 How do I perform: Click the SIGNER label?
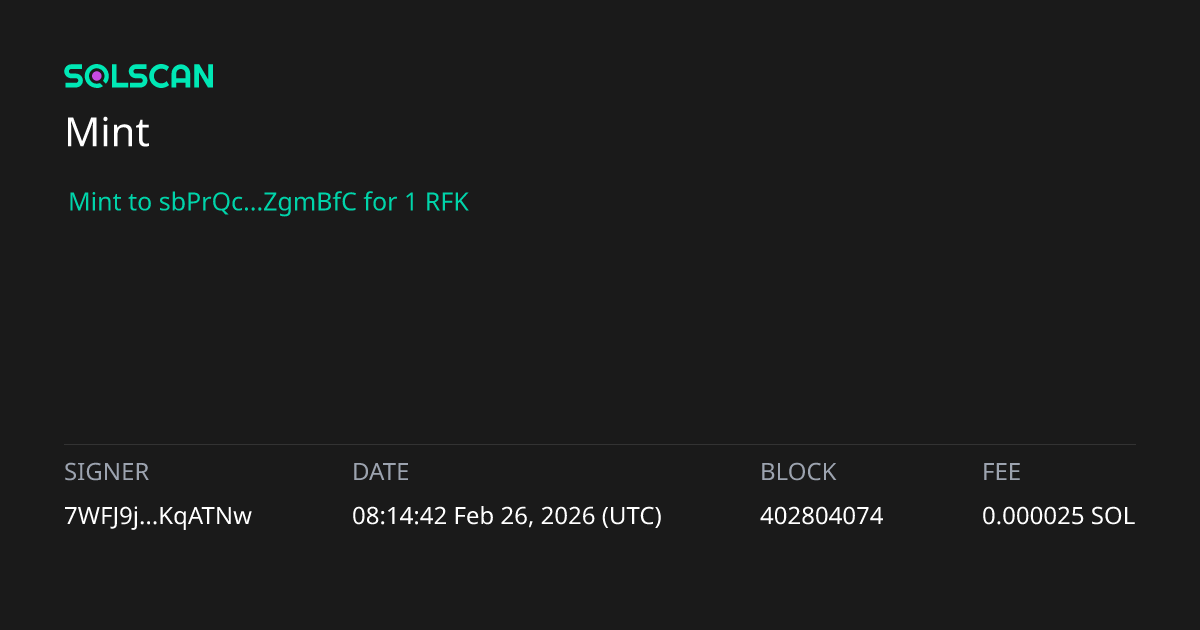tap(106, 472)
